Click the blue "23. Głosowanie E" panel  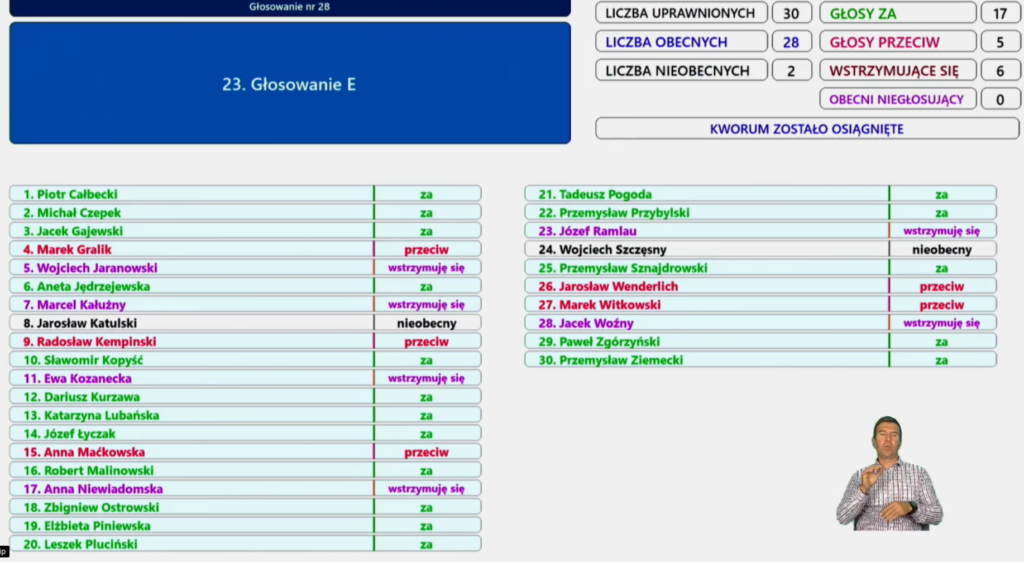[x=289, y=84]
